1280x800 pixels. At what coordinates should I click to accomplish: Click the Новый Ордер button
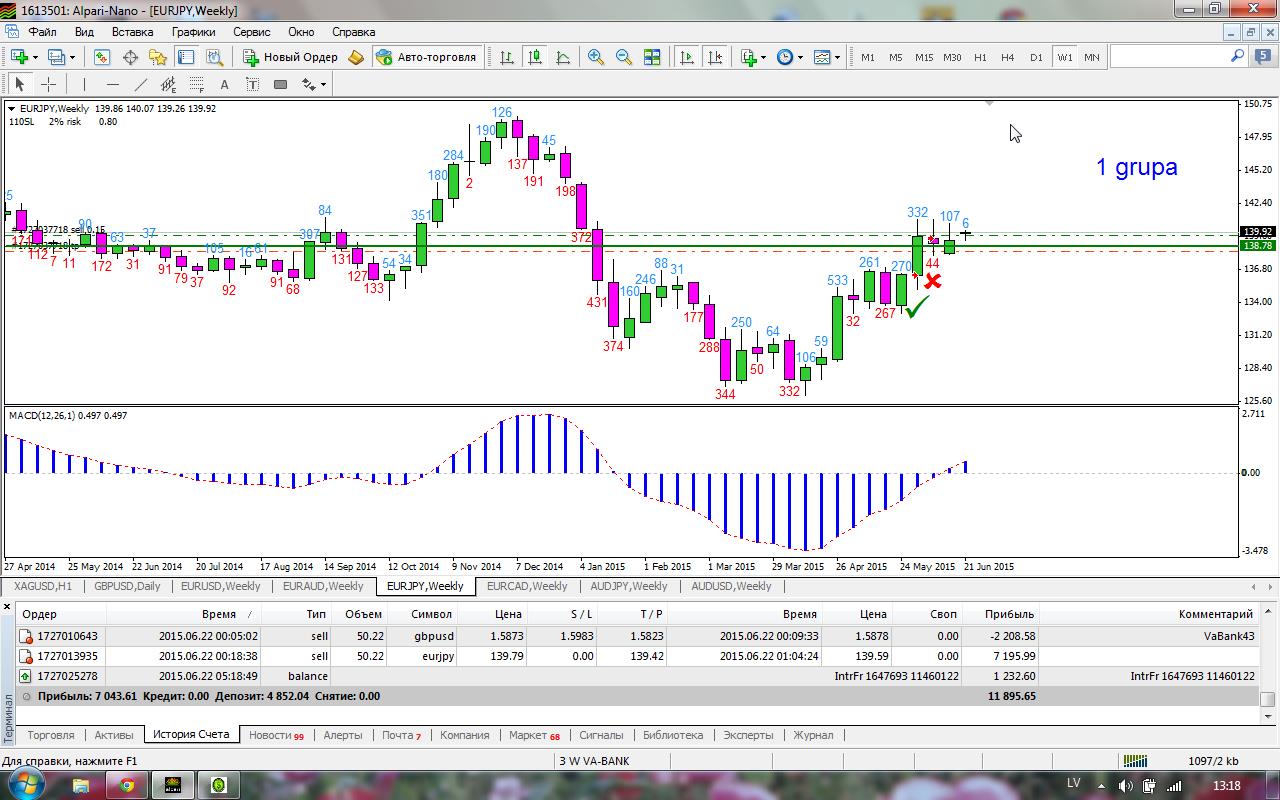coord(291,57)
